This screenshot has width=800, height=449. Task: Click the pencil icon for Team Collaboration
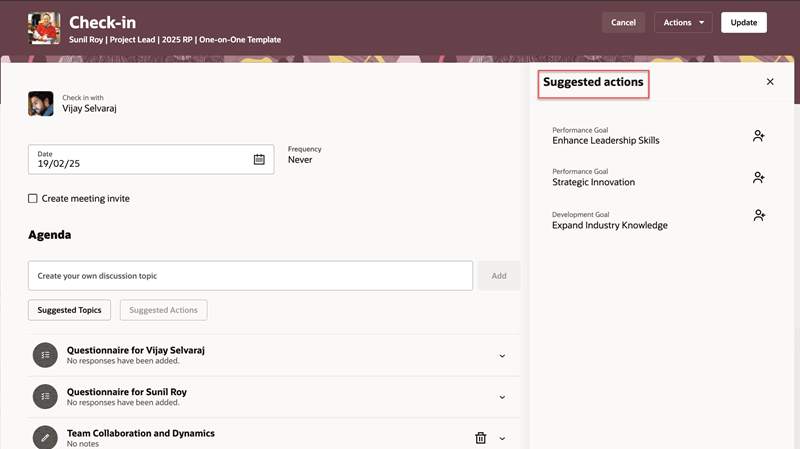click(x=45, y=437)
